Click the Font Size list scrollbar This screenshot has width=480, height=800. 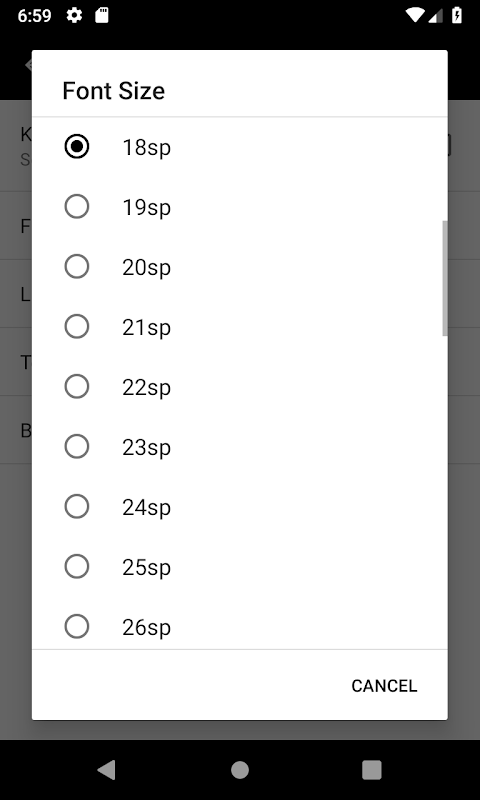click(445, 278)
